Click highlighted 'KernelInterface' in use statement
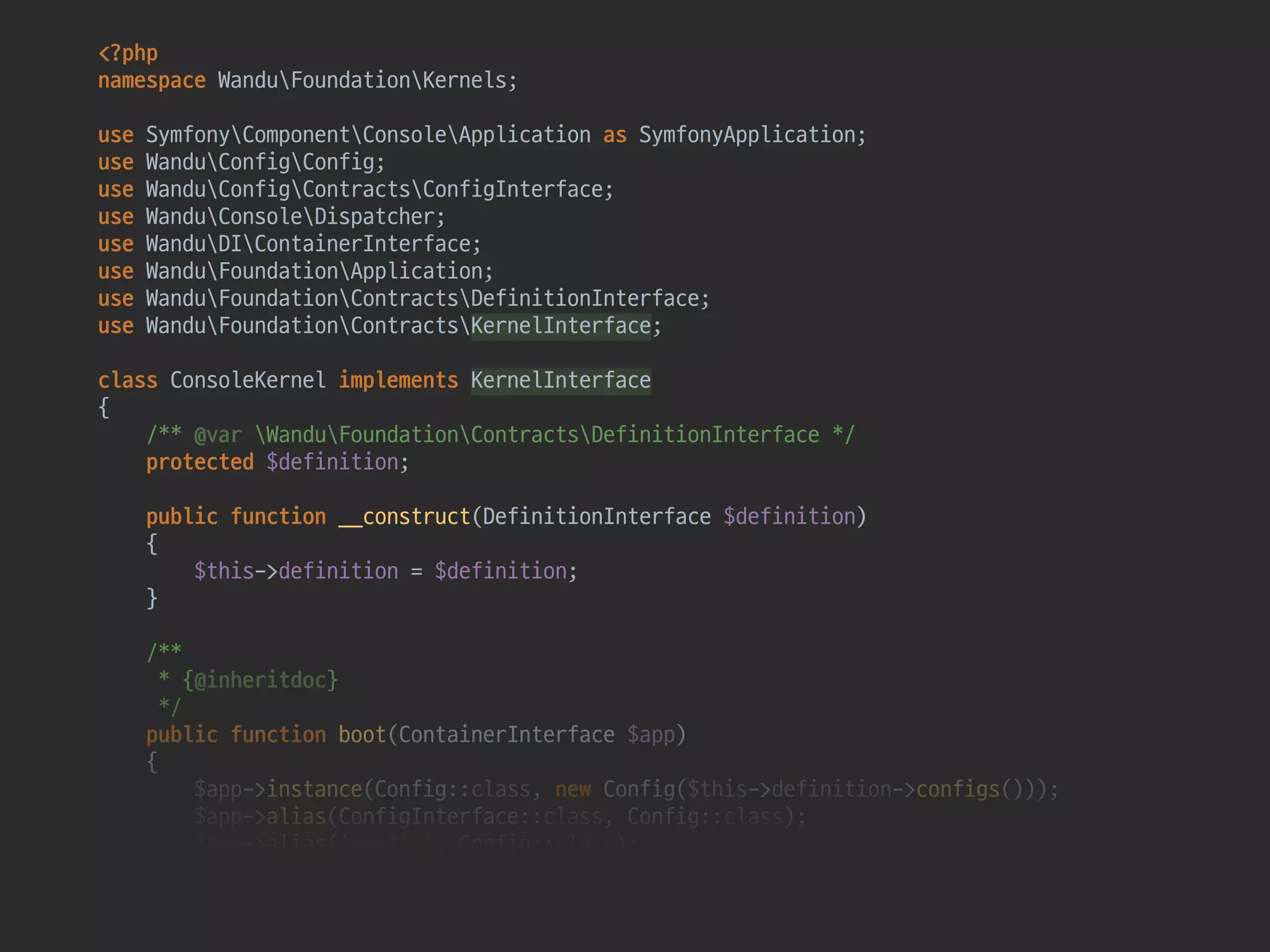This screenshot has height=952, width=1270. coord(561,326)
